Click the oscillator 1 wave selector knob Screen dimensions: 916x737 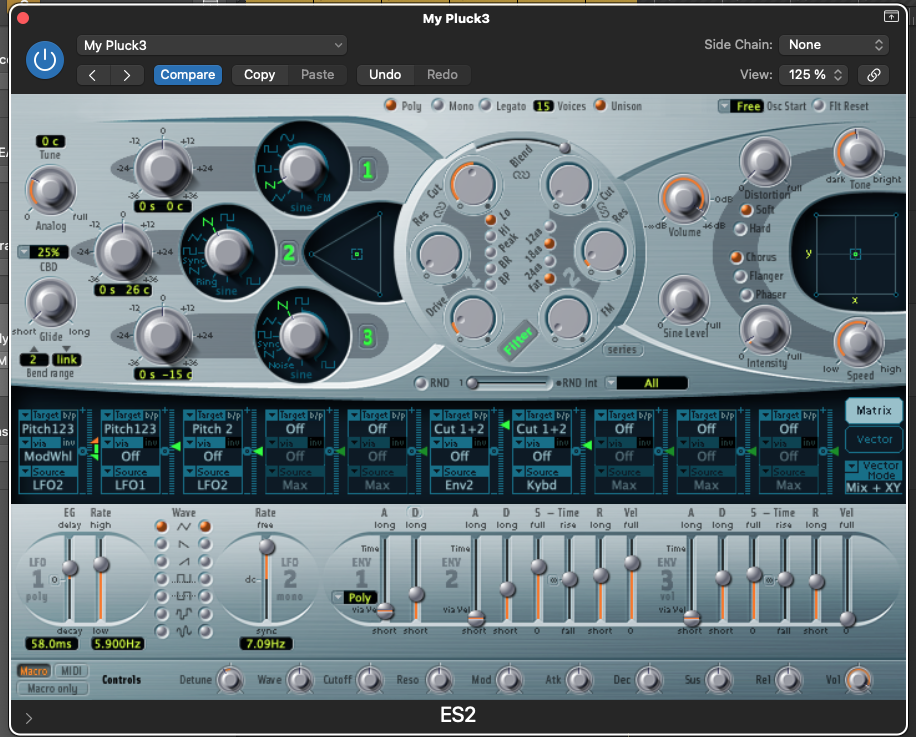pos(303,169)
